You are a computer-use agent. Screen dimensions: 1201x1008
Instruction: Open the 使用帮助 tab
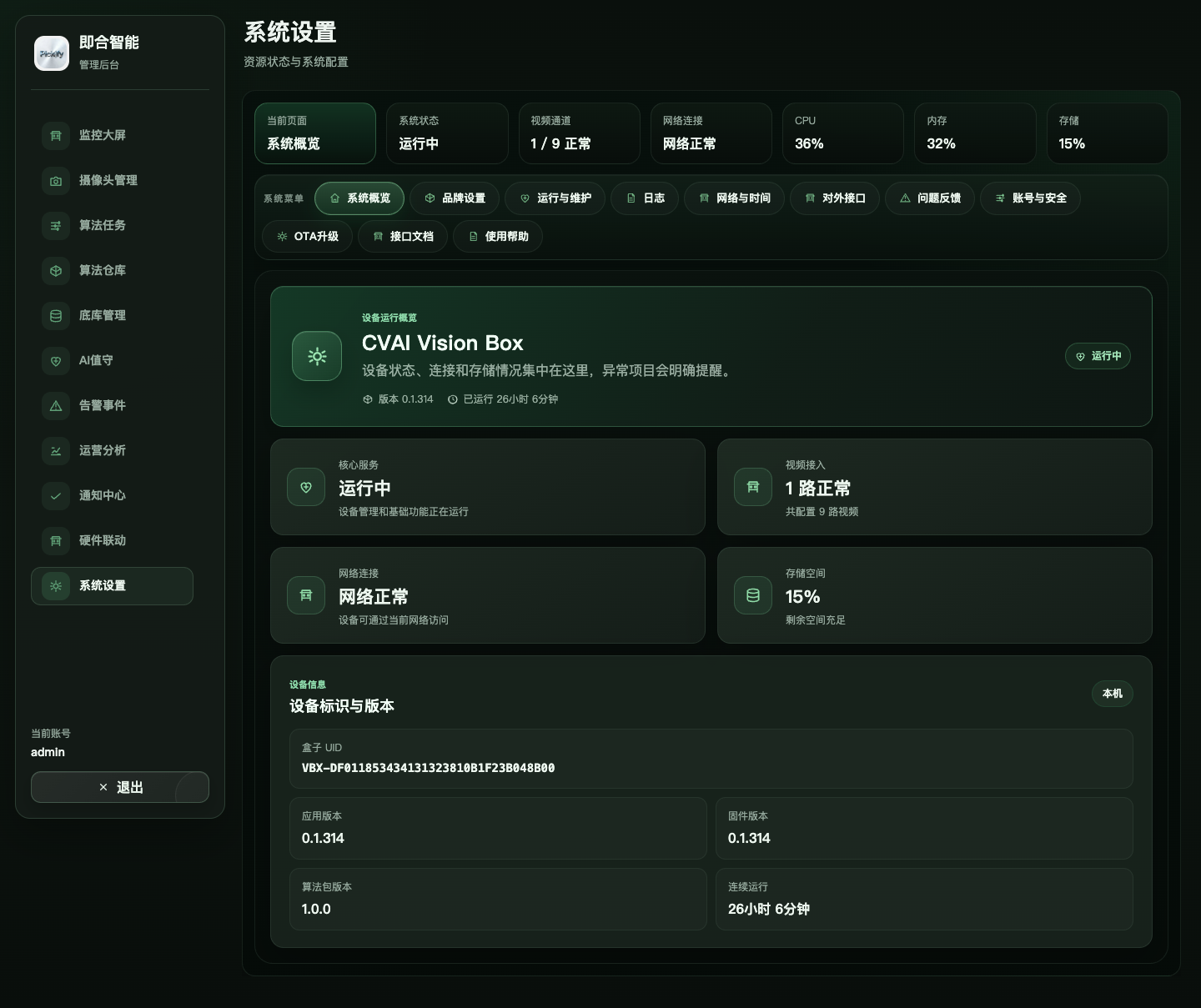[x=498, y=236]
